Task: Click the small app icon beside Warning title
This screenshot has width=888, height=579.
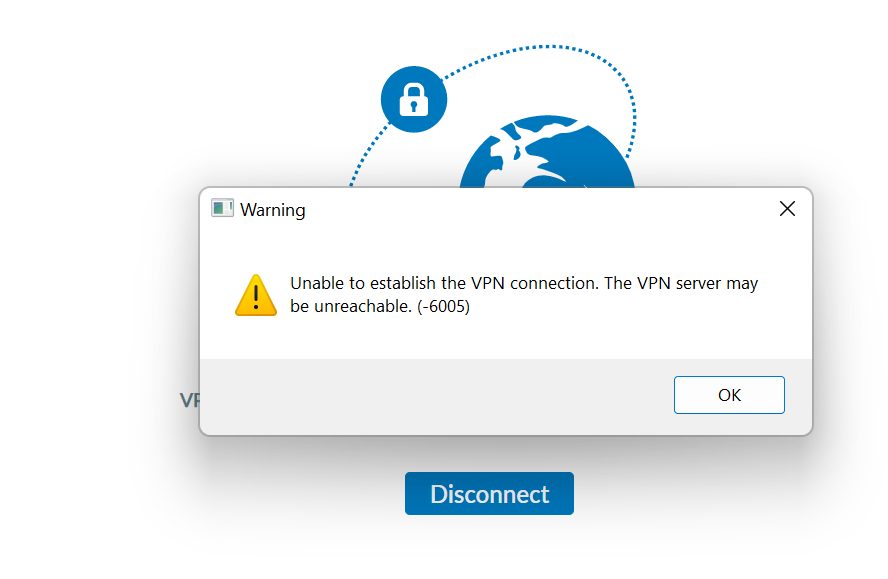Action: click(222, 209)
